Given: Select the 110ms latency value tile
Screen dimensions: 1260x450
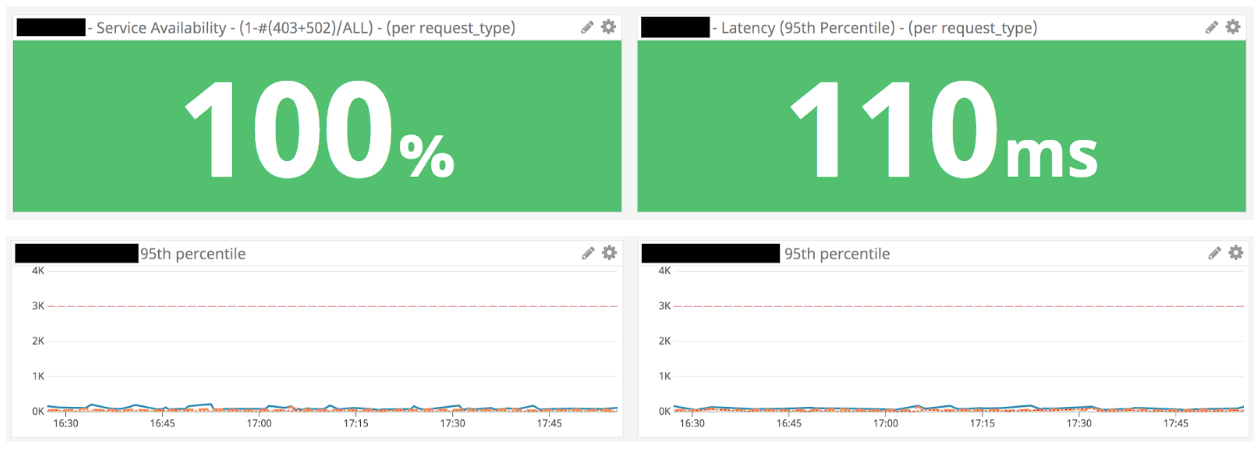Looking at the screenshot, I should [x=941, y=127].
